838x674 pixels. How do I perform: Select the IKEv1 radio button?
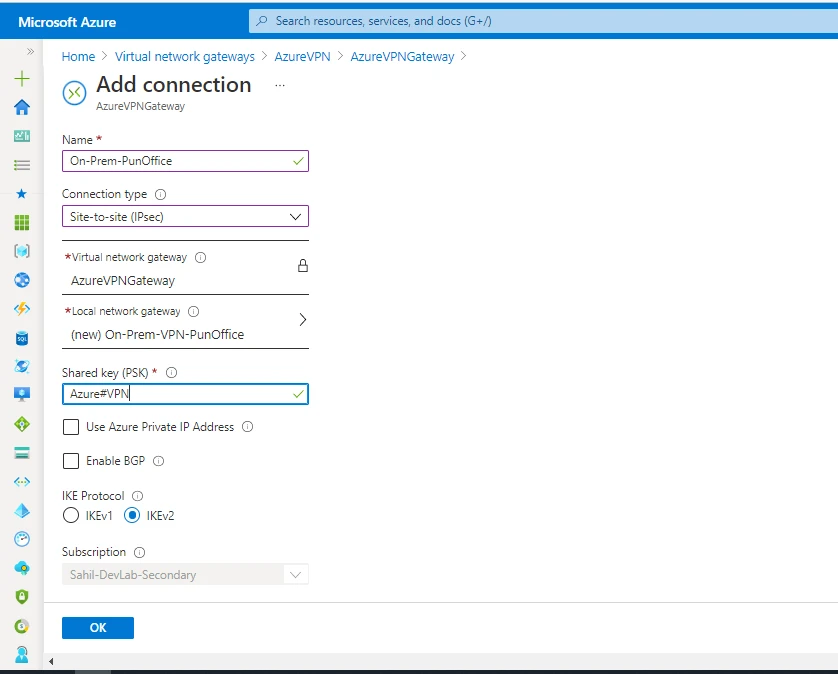coord(71,515)
